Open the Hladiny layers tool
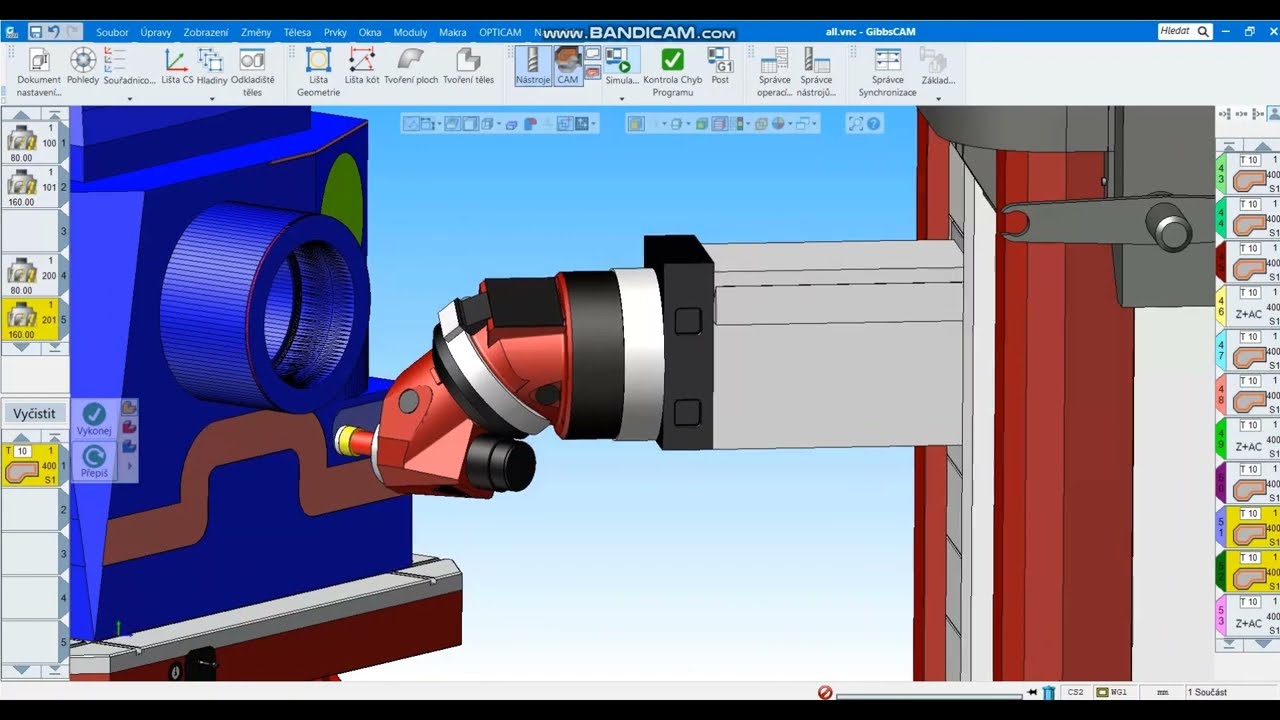Image resolution: width=1280 pixels, height=720 pixels. [x=212, y=66]
